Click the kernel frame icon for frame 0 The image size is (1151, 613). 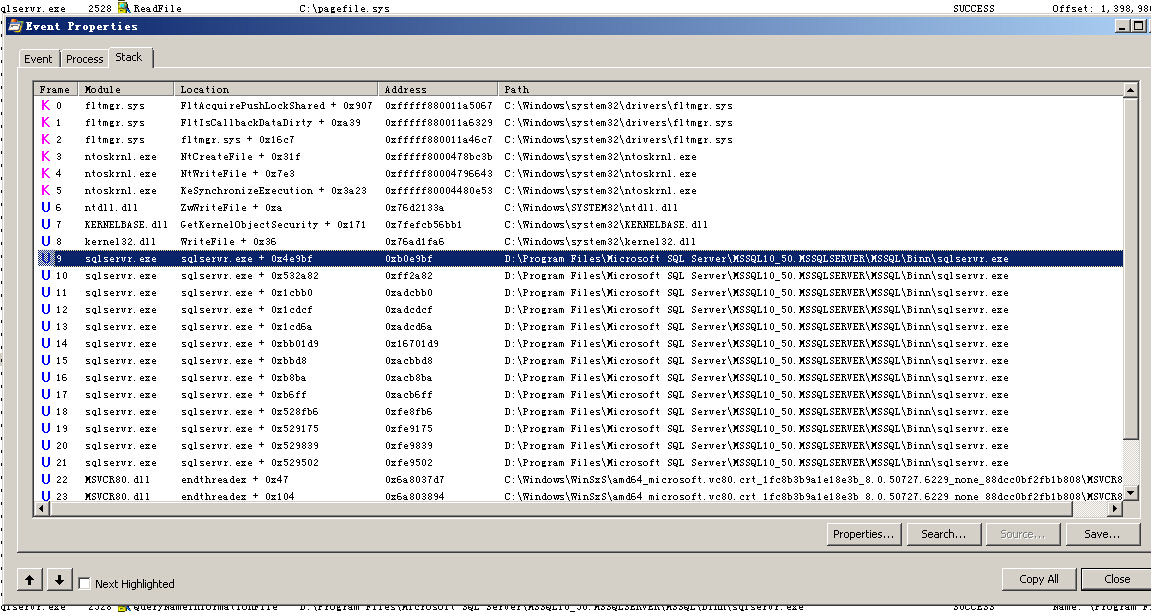click(x=46, y=106)
